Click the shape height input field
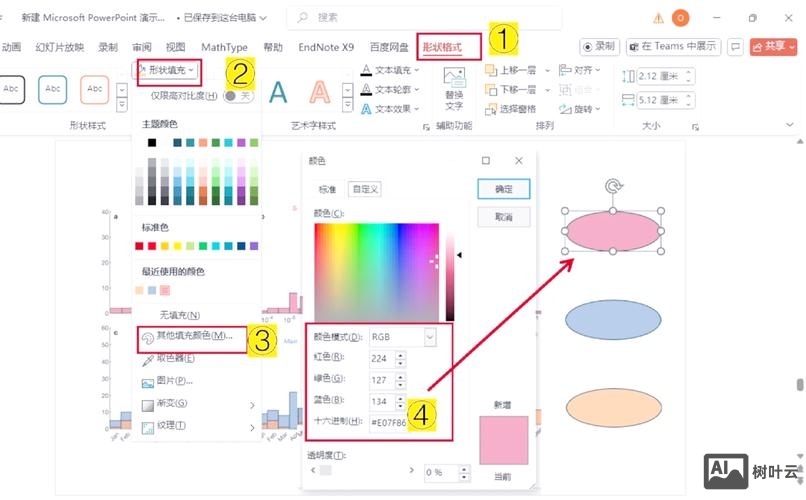Image resolution: width=806 pixels, height=500 pixels. [661, 76]
